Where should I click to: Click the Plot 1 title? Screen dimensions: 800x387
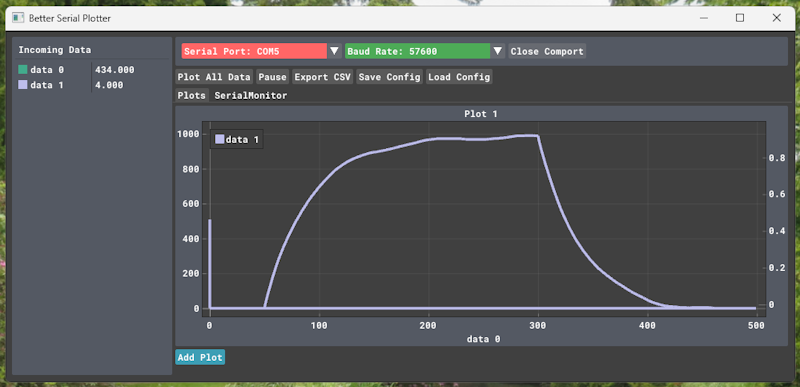click(x=481, y=114)
